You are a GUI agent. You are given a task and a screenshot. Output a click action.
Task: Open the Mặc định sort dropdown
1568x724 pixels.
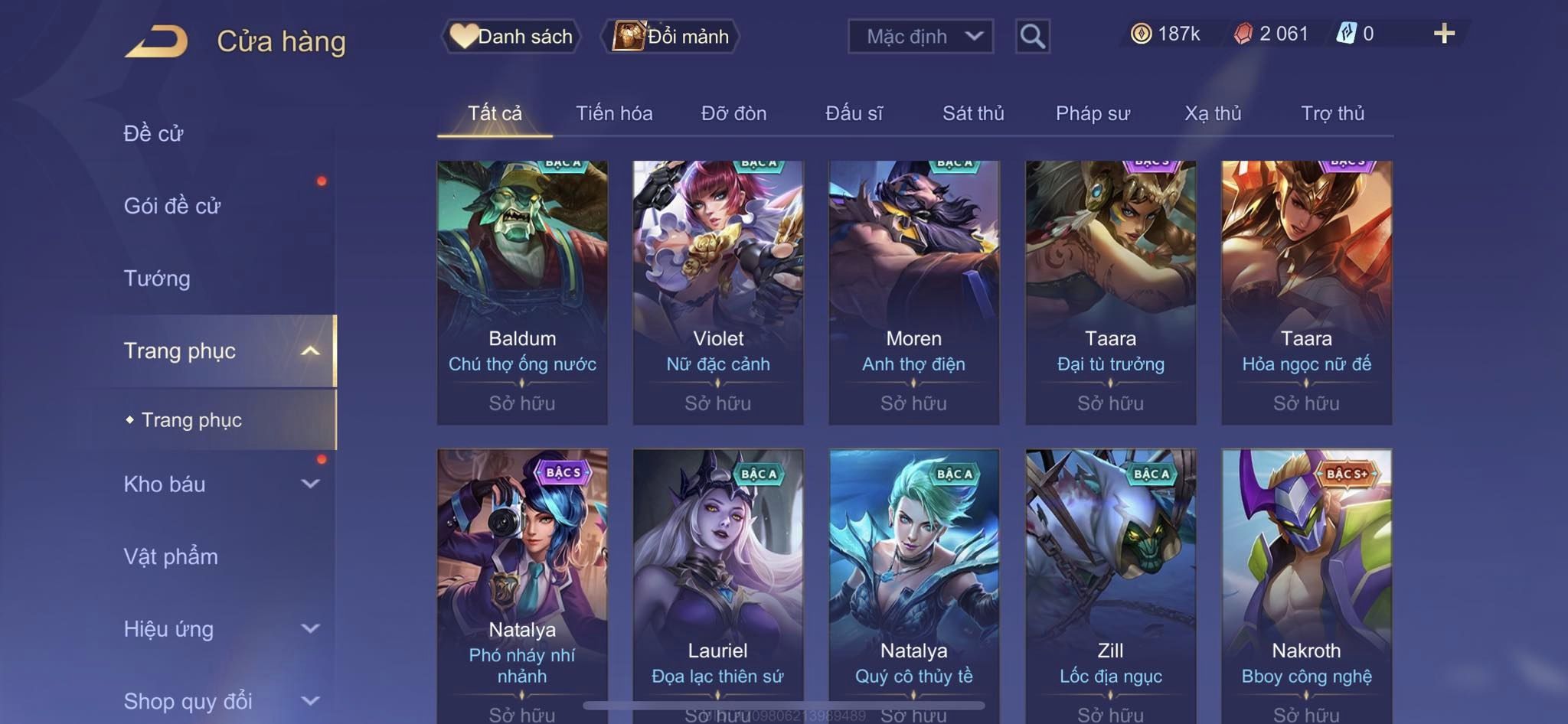pyautogui.click(x=920, y=36)
